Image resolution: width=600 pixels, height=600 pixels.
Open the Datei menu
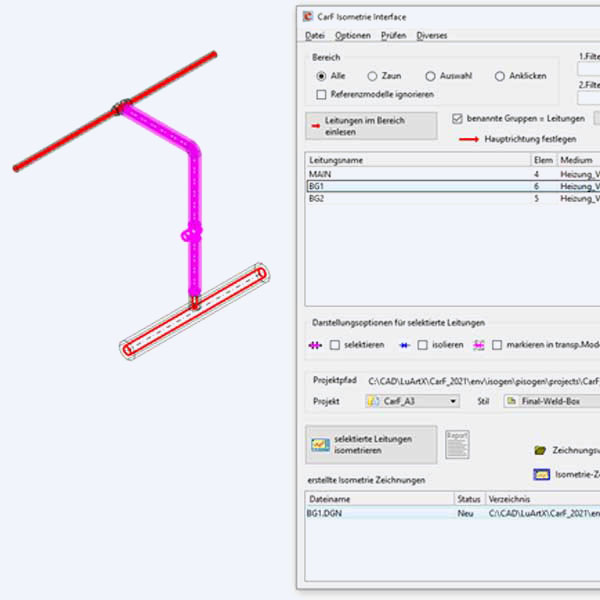click(x=315, y=36)
